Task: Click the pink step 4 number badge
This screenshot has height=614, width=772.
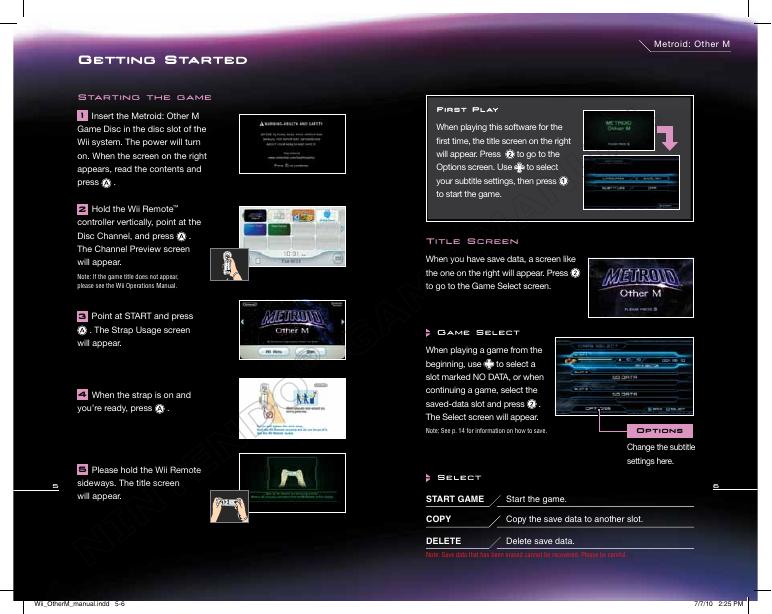Action: pos(82,395)
